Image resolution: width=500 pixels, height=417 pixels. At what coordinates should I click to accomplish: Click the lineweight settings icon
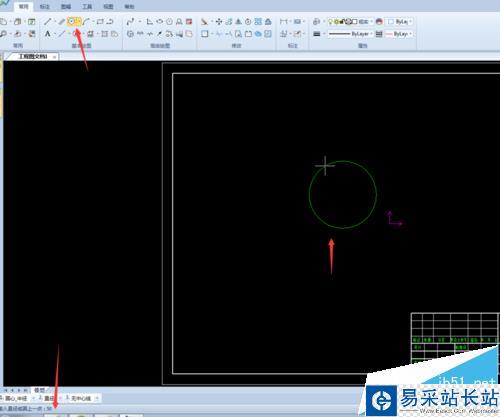(317, 34)
